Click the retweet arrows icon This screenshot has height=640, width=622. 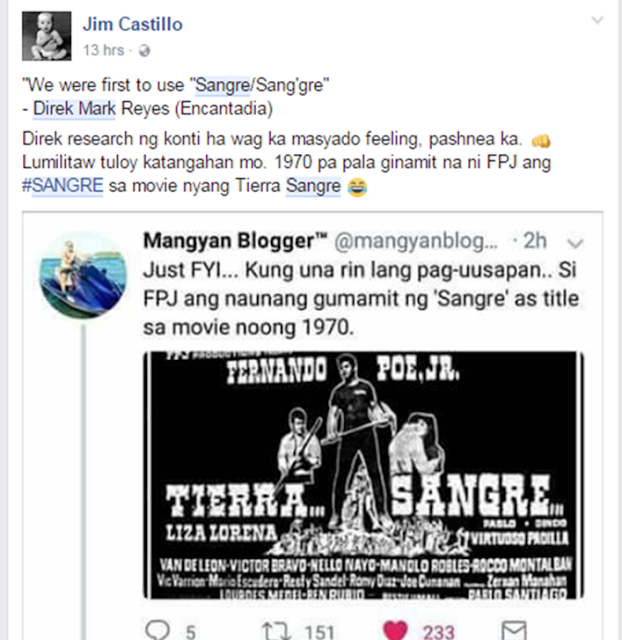(x=276, y=630)
